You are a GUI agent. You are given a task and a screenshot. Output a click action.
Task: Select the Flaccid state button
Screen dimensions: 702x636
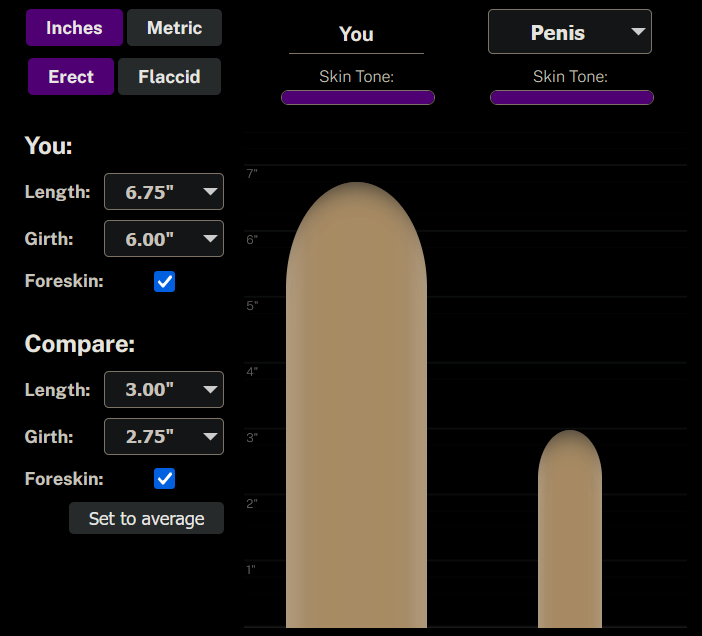pyautogui.click(x=169, y=77)
